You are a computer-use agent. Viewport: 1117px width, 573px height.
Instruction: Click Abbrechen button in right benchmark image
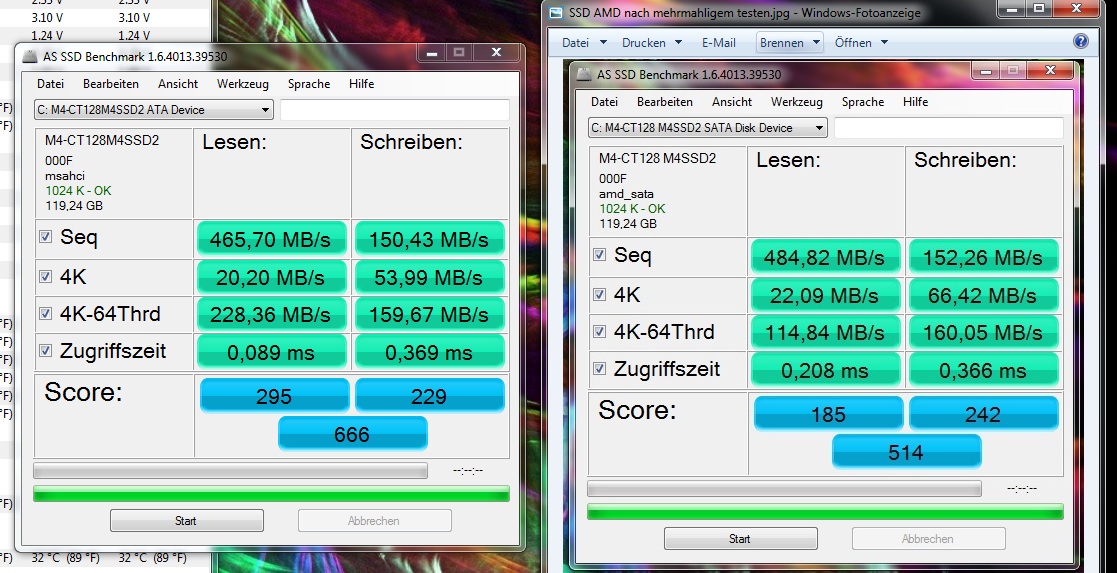(x=928, y=539)
